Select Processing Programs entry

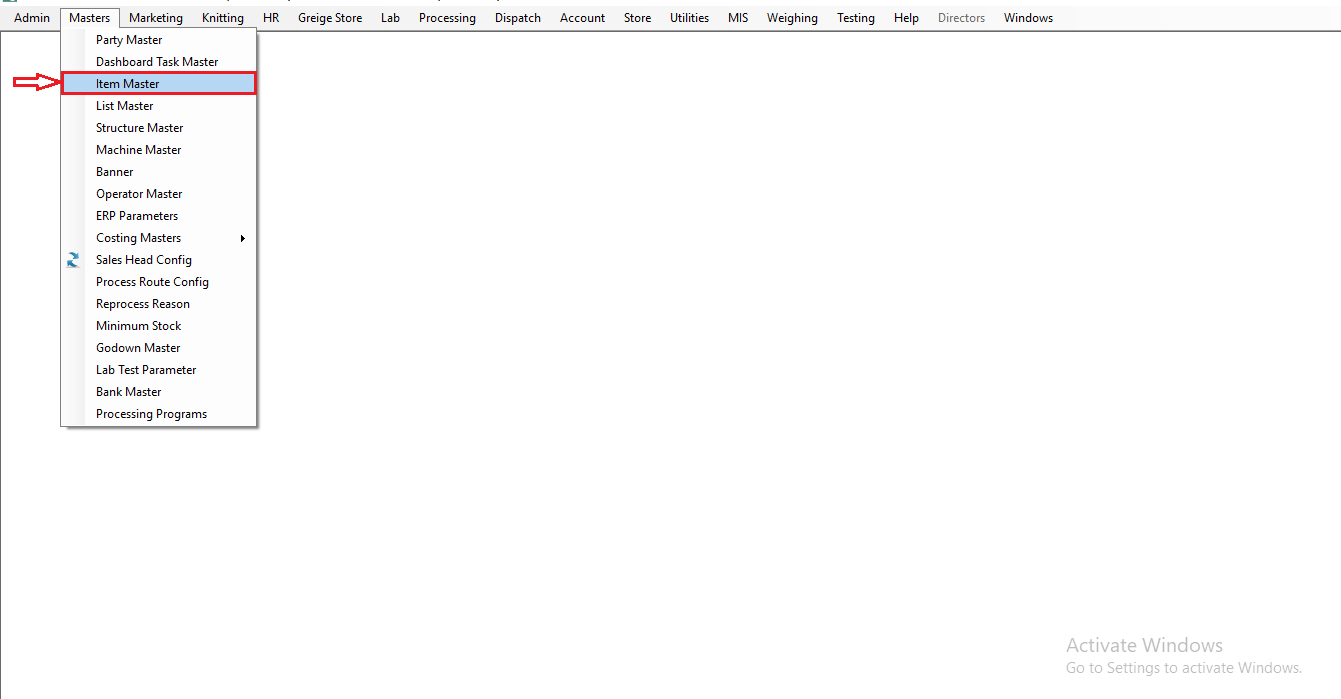tap(159, 414)
